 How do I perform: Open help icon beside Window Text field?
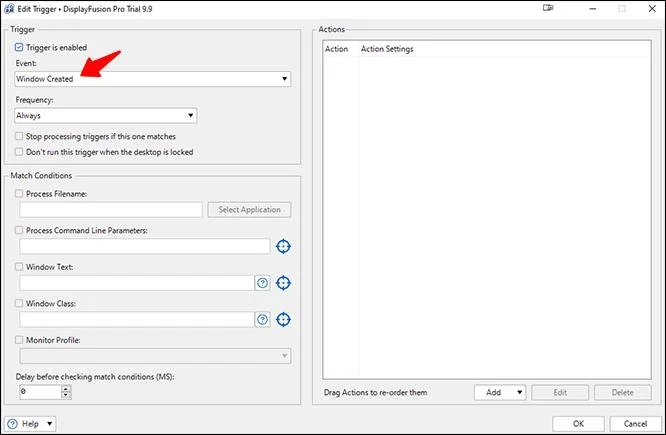[262, 283]
